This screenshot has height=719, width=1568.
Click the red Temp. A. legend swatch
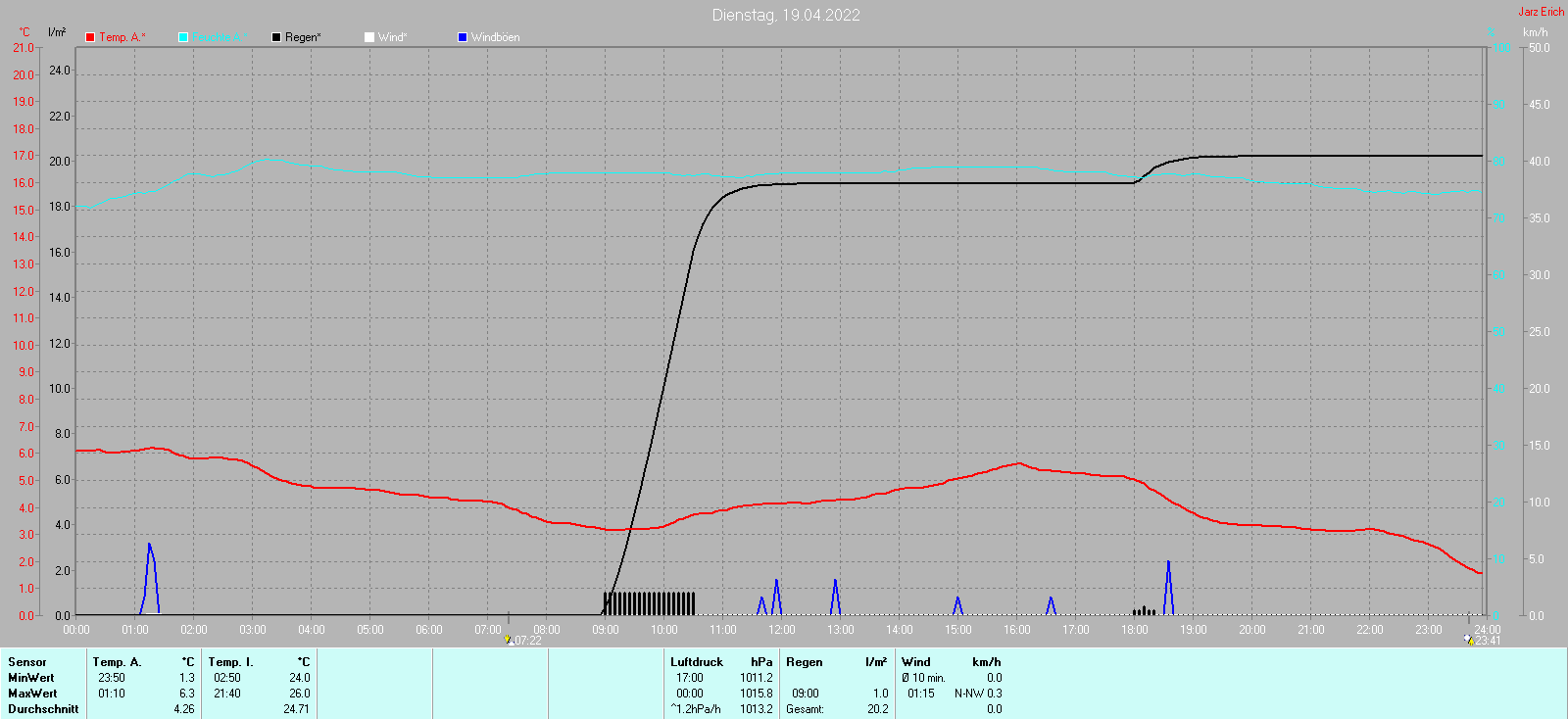90,37
